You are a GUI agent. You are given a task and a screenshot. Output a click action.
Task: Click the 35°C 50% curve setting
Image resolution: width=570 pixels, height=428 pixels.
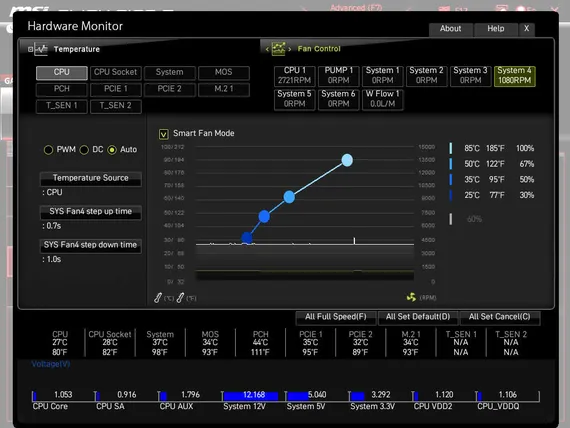492,180
